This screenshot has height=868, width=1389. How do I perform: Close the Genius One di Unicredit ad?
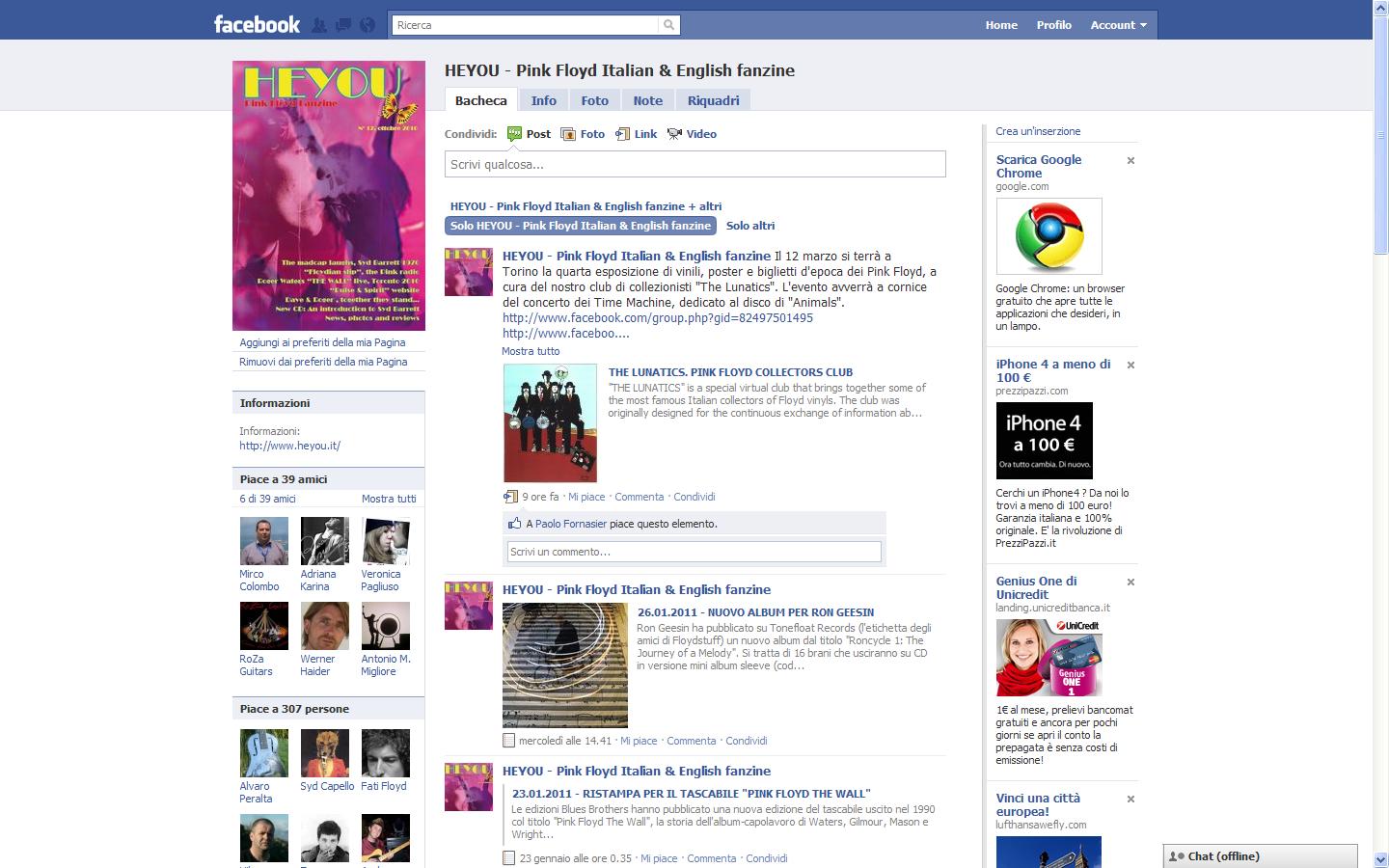[1130, 583]
